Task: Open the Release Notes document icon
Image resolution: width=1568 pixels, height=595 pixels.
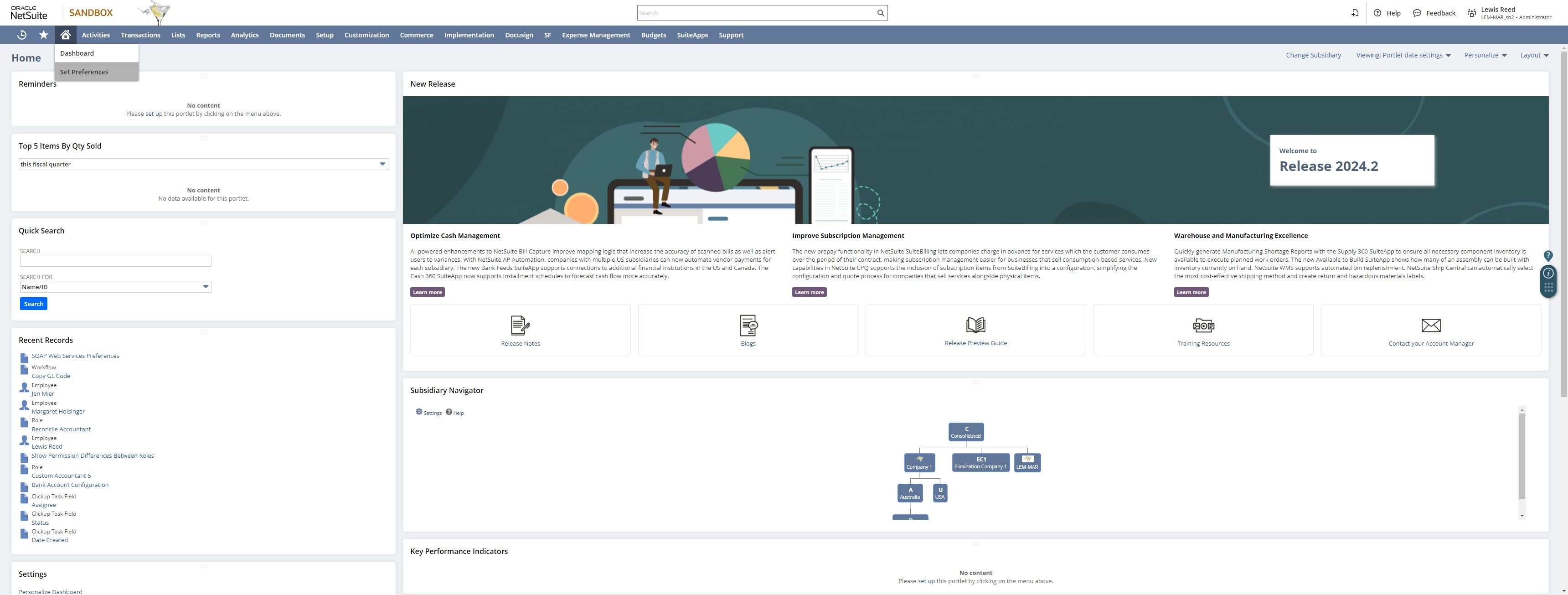Action: click(x=520, y=325)
